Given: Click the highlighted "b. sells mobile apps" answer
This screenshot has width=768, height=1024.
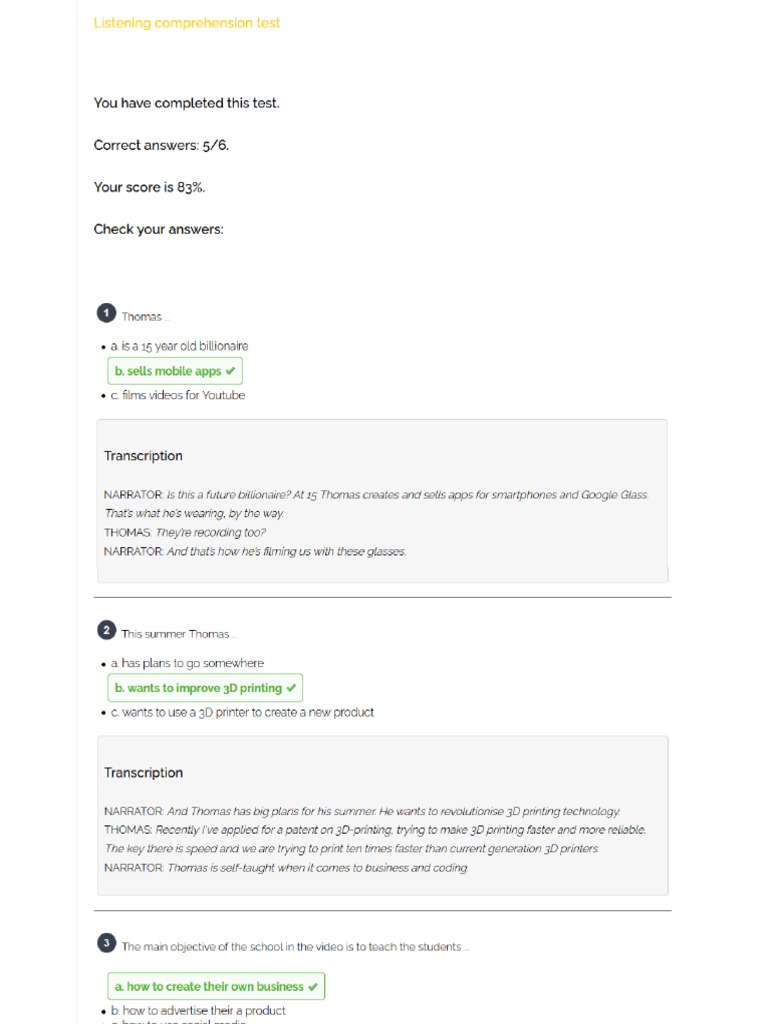Looking at the screenshot, I should click(x=168, y=371).
